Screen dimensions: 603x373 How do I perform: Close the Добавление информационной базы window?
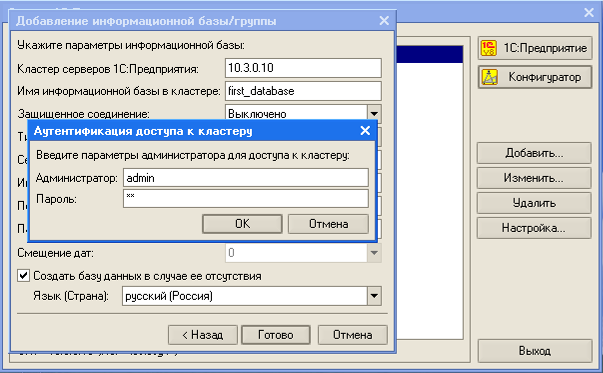[x=384, y=20]
